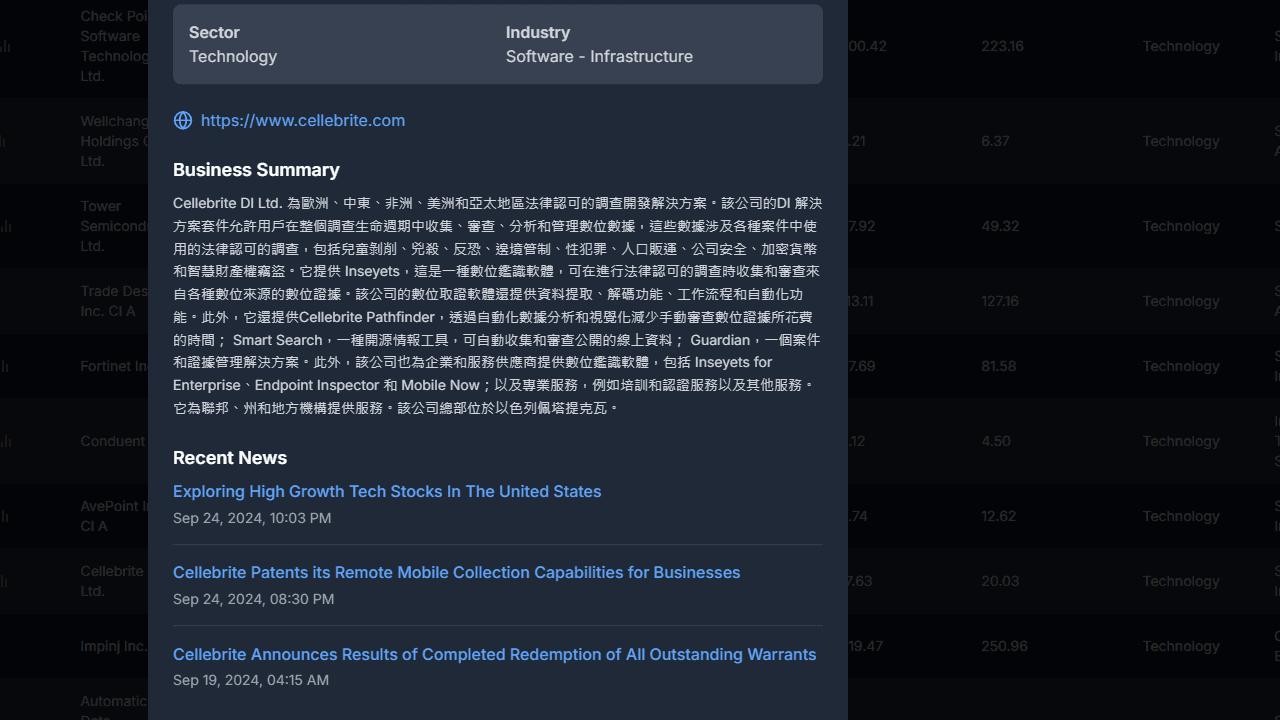
Task: Click the 'Recent News' heading
Action: [x=230, y=457]
